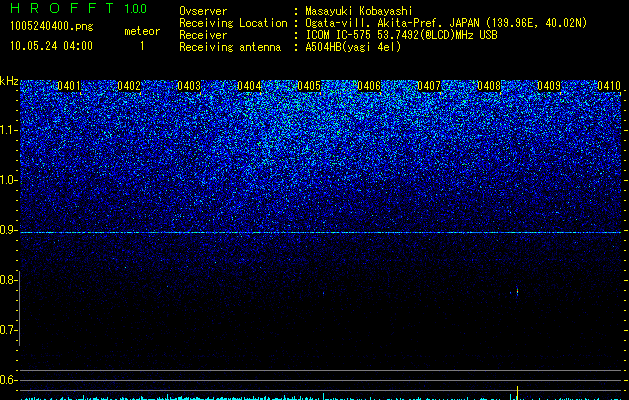Click the 0407 time marker
This screenshot has width=629, height=400.
pos(429,86)
